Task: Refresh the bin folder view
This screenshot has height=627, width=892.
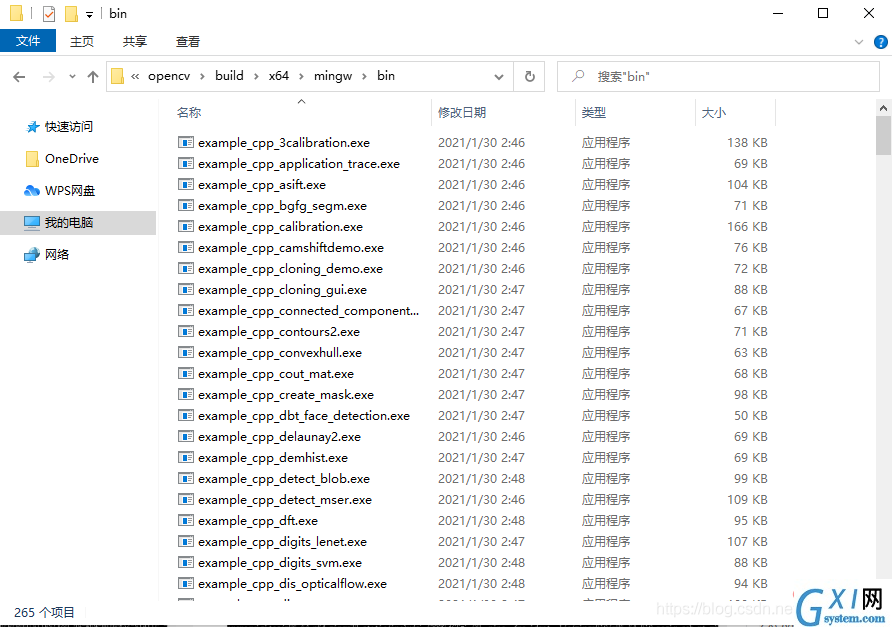Action: point(530,76)
